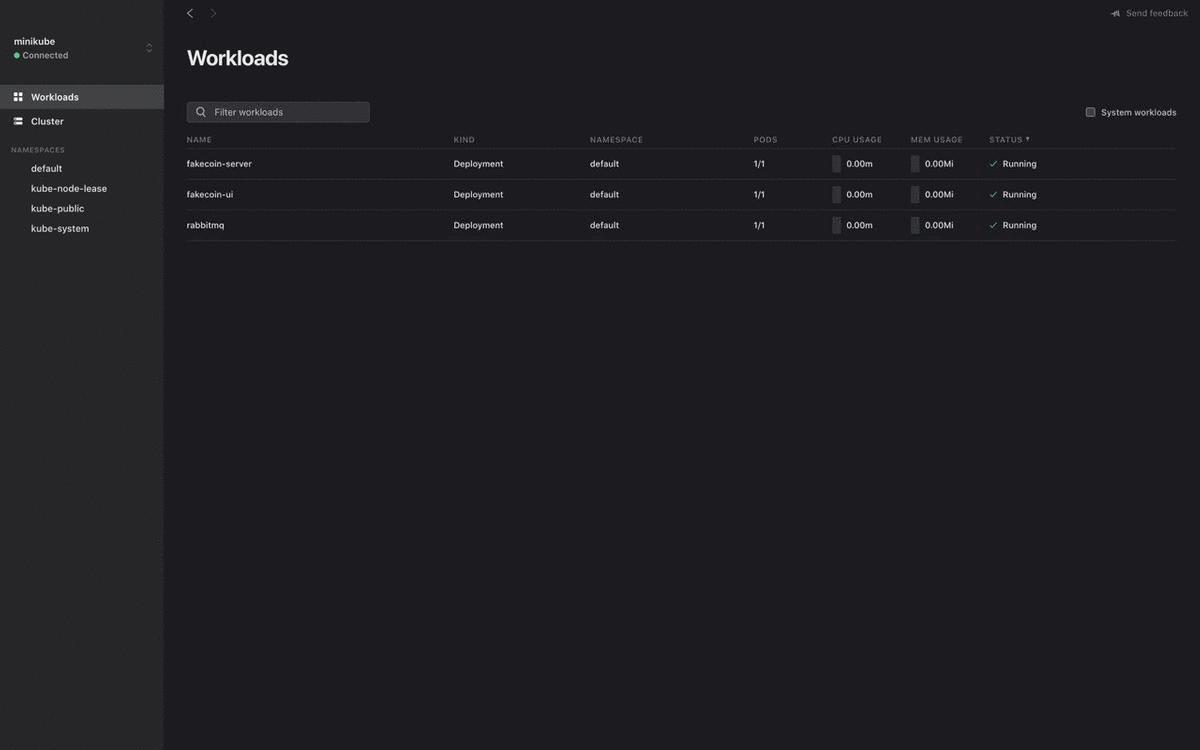Switch to the Cluster section
The height and width of the screenshot is (750, 1200).
(46, 120)
